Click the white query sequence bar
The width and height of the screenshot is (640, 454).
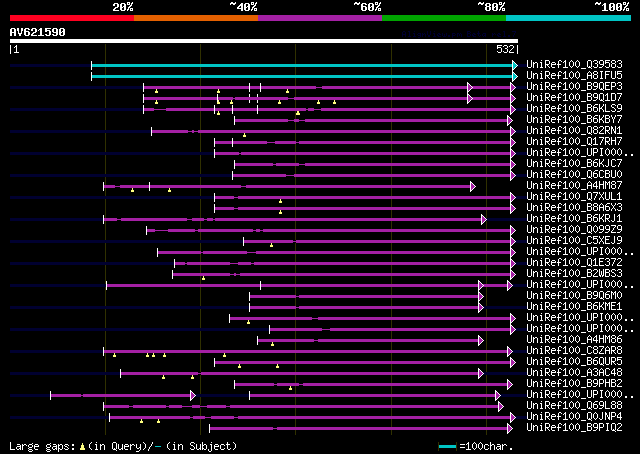(x=264, y=41)
